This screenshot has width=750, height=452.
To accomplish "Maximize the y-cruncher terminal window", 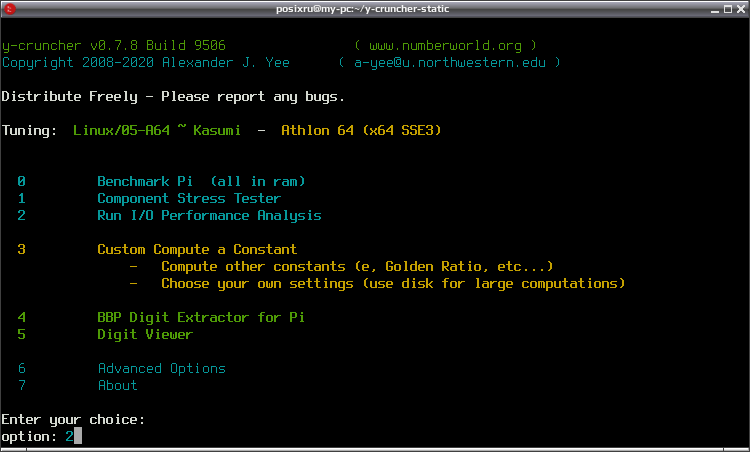I will pyautogui.click(x=728, y=9).
